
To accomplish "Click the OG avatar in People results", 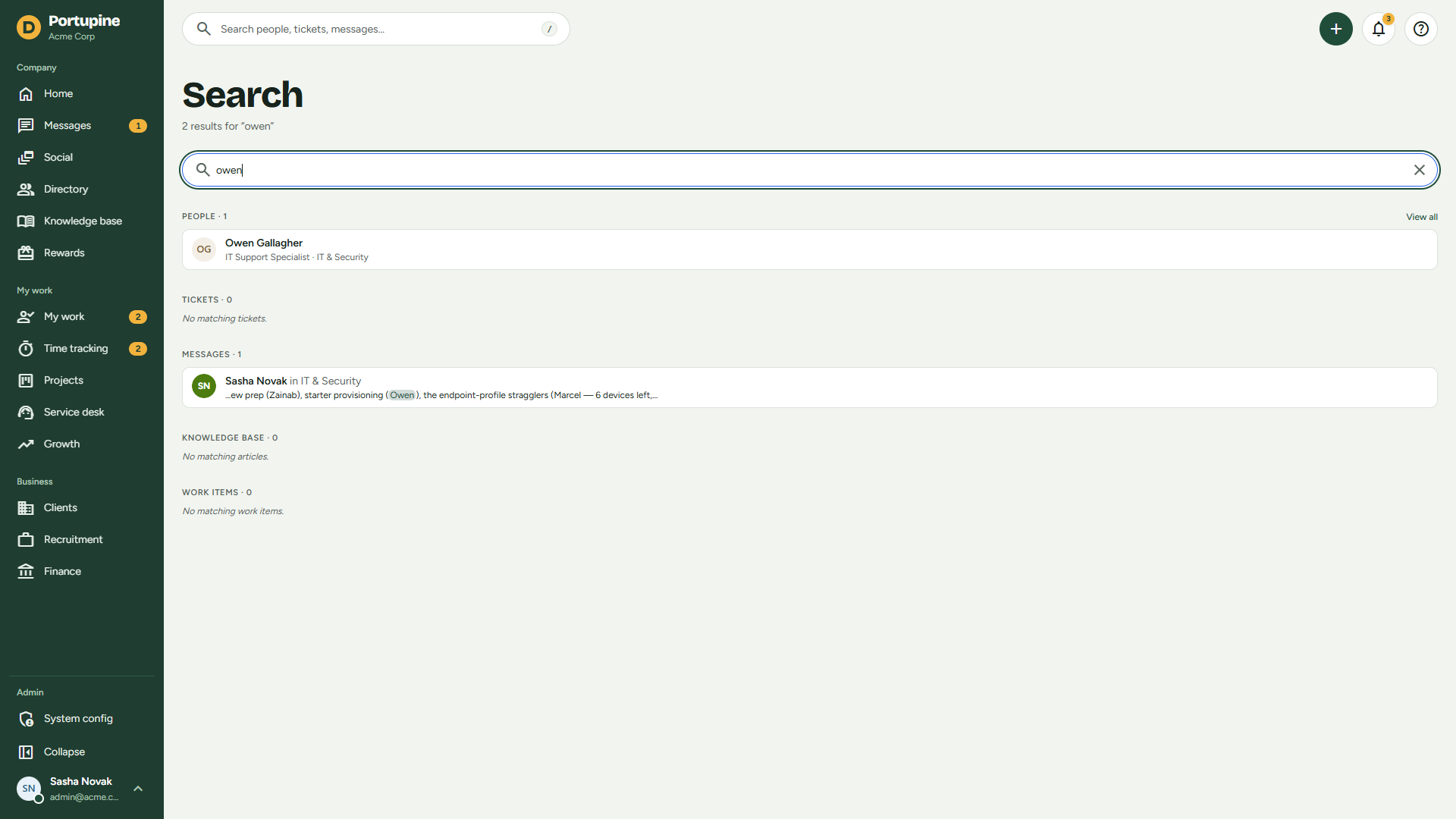I will pyautogui.click(x=204, y=249).
